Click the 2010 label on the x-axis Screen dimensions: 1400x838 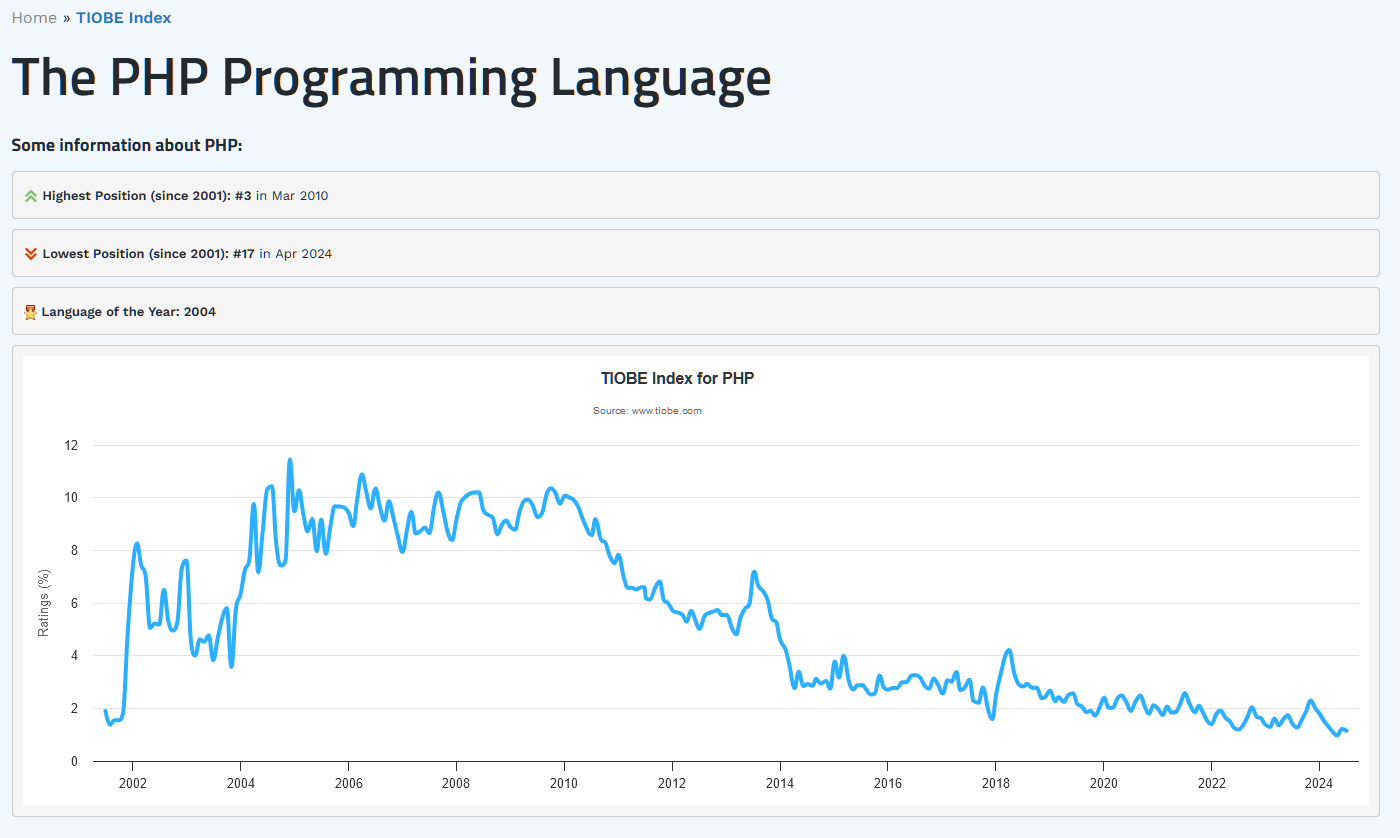click(x=564, y=783)
